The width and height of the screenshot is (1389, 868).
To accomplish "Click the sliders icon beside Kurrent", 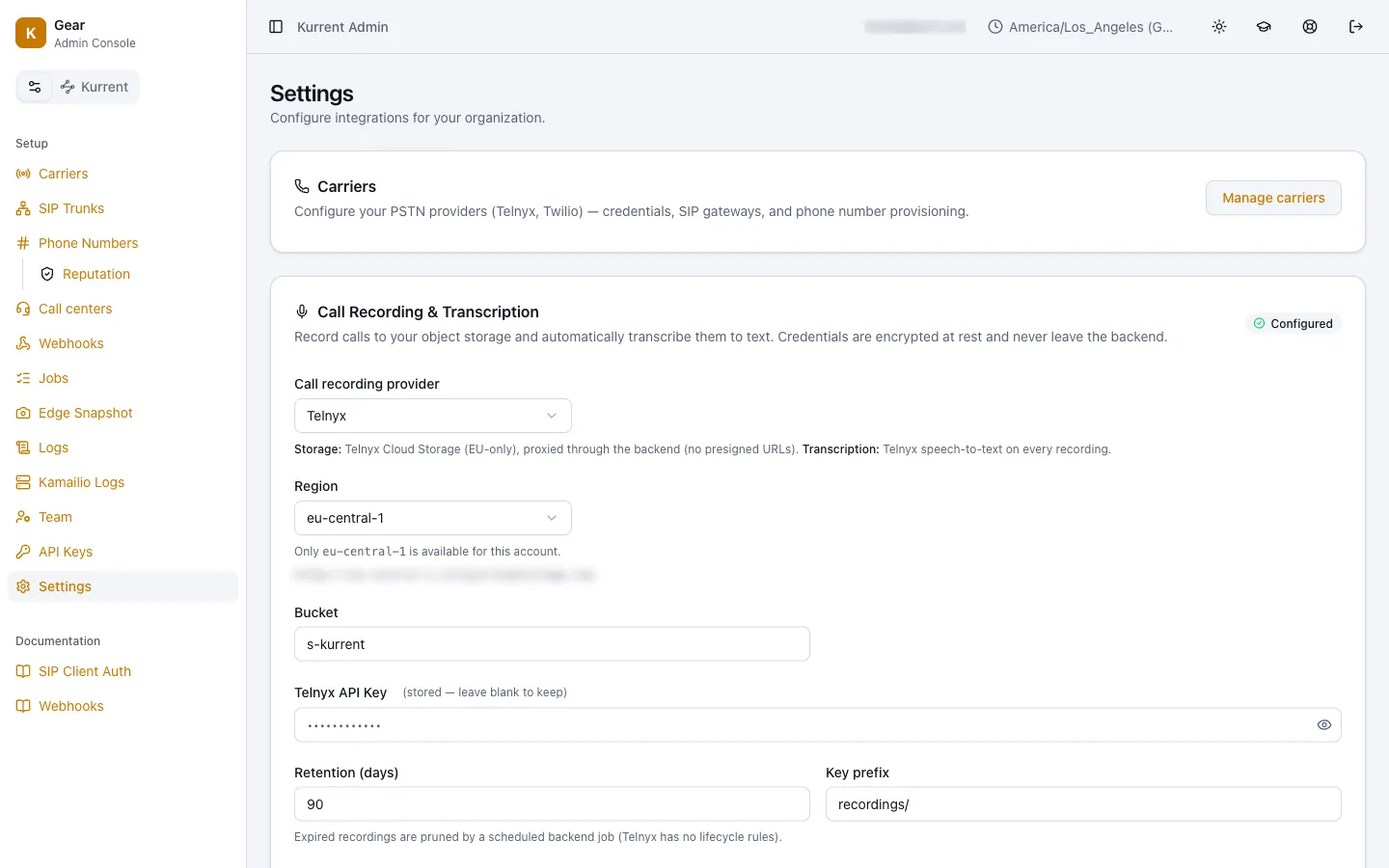I will [x=35, y=87].
